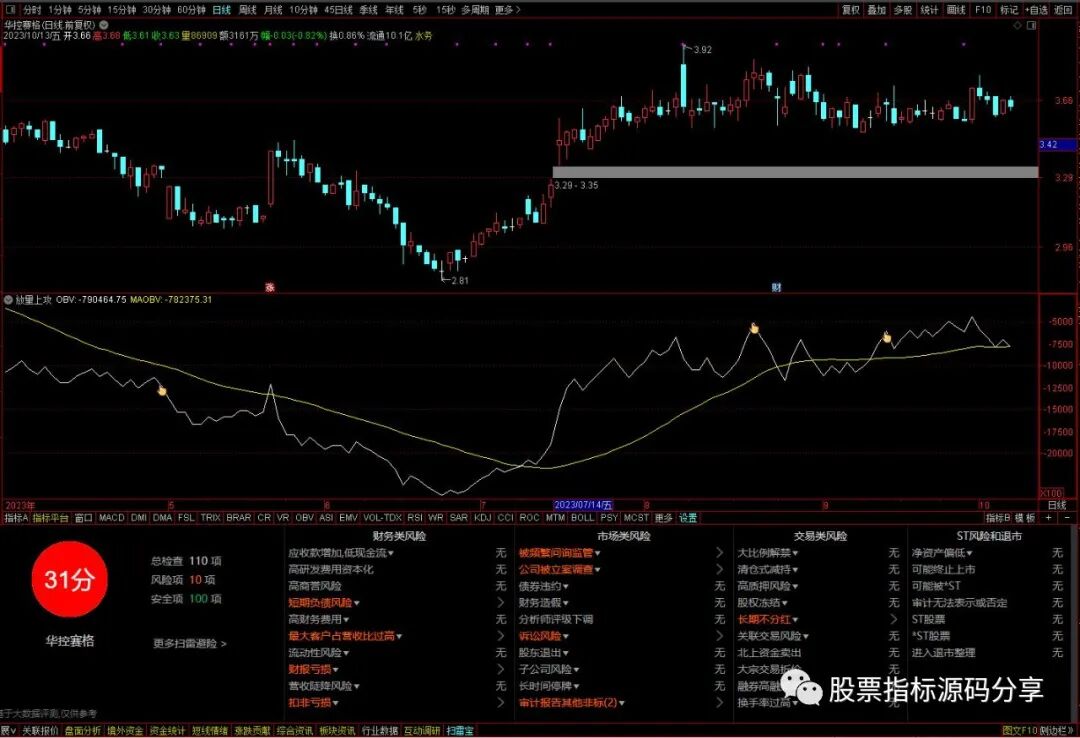The height and width of the screenshot is (738, 1080).
Task: Click the fire signal marker near late September OBV
Action: tap(887, 337)
